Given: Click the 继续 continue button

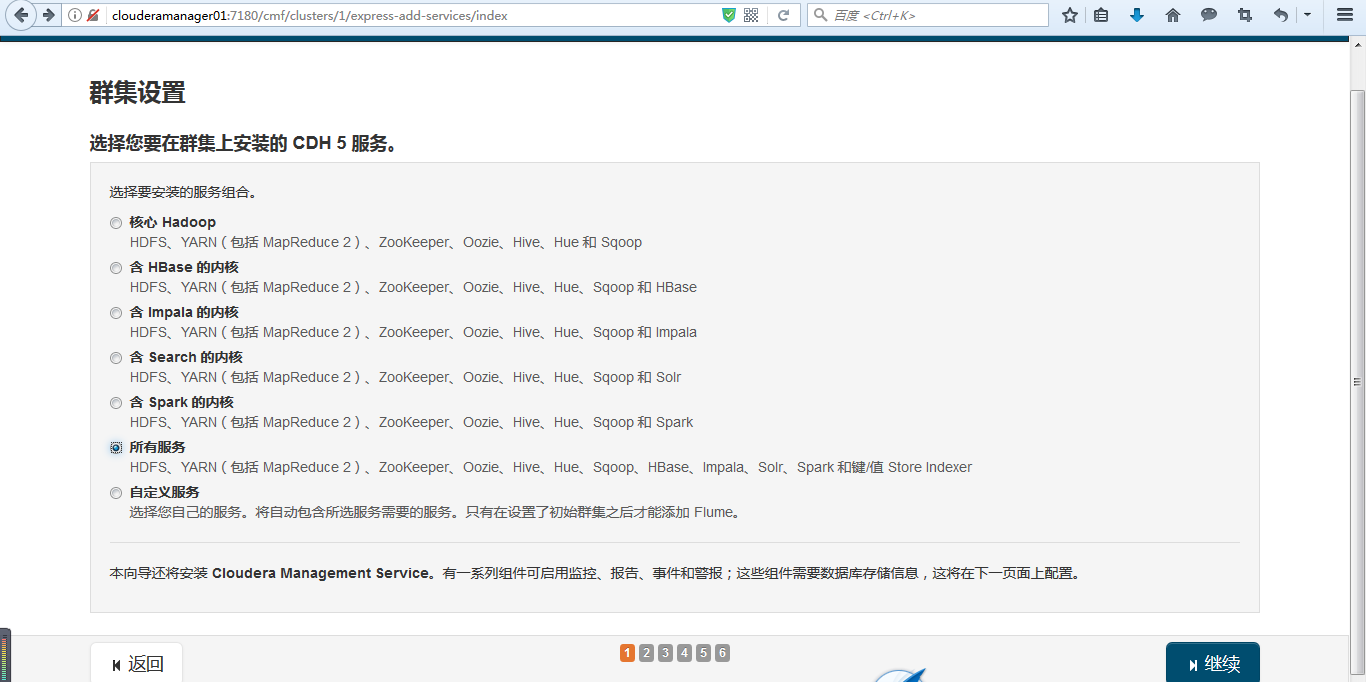Looking at the screenshot, I should [x=1213, y=663].
